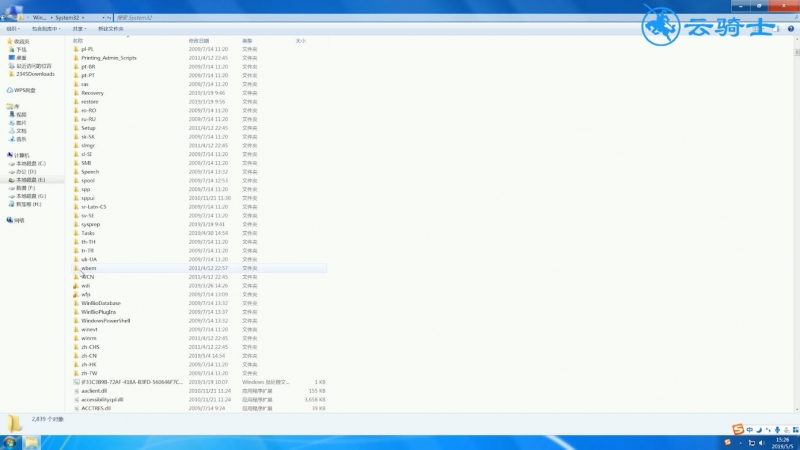
Task: Select the winevt folder row
Action: [x=199, y=330]
